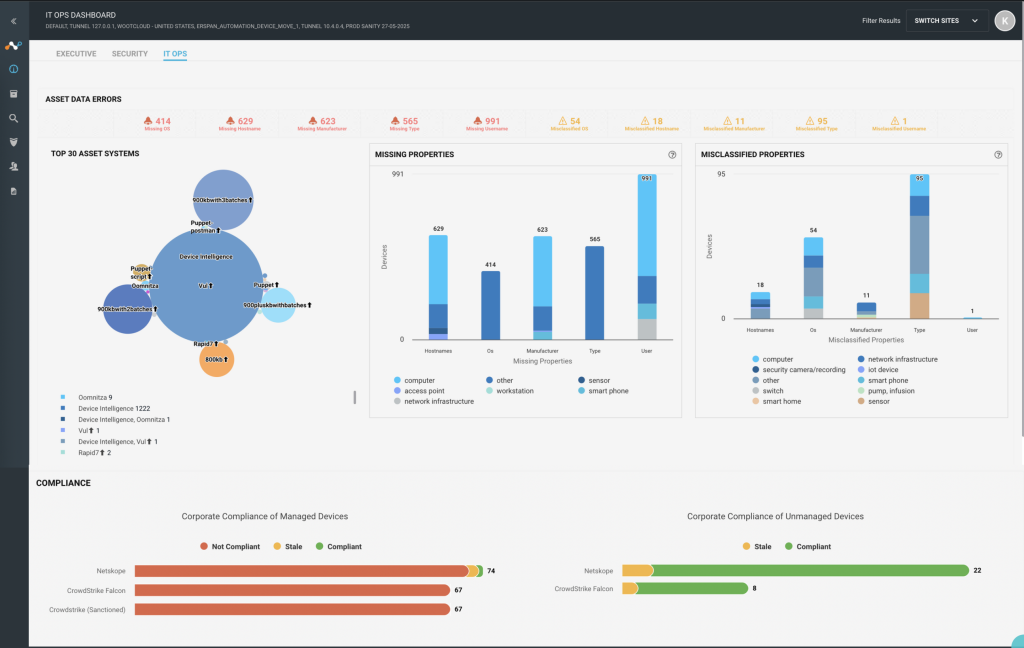
Task: Open the Switch Sites dropdown
Action: pyautogui.click(x=946, y=21)
